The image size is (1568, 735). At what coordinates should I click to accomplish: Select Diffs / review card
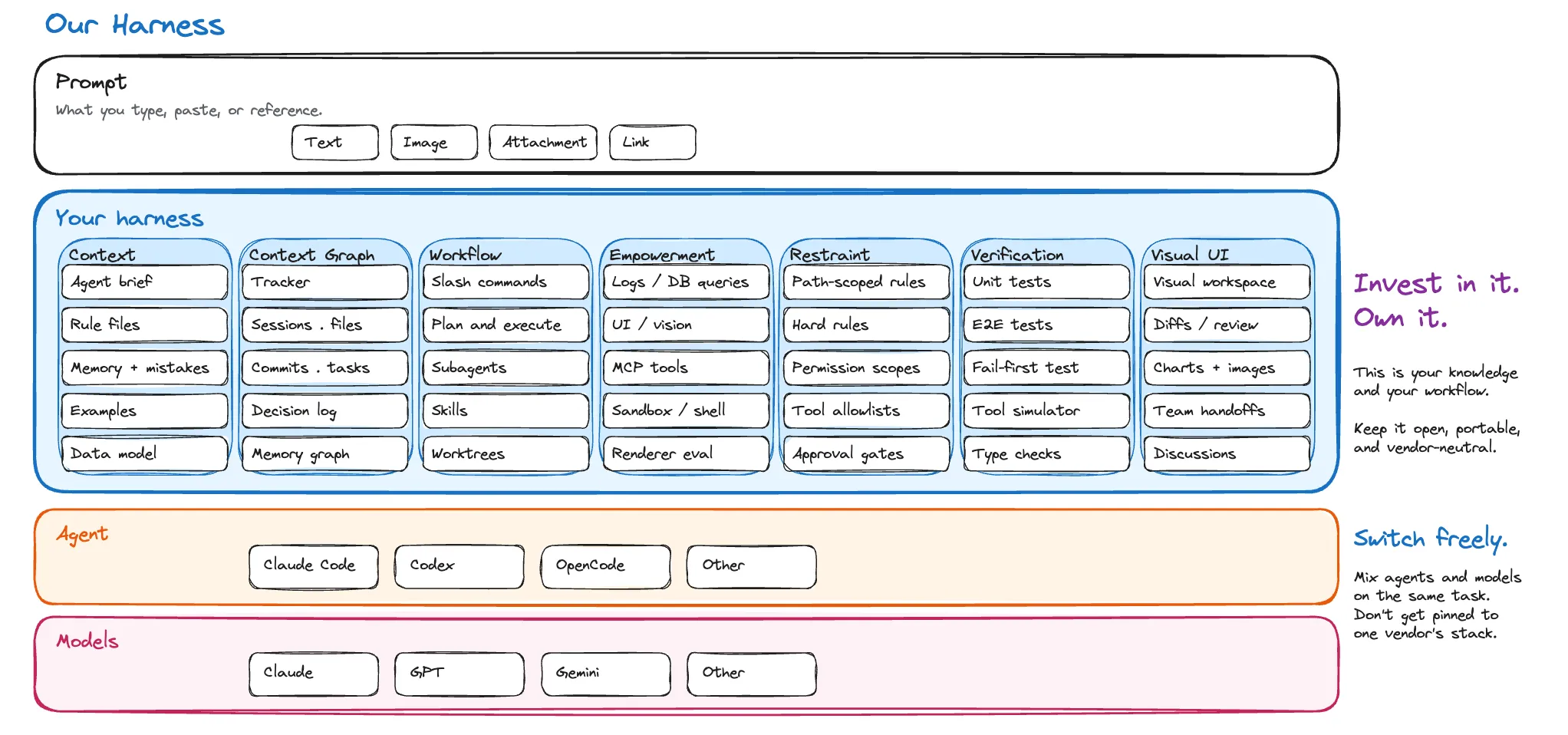pyautogui.click(x=1227, y=325)
